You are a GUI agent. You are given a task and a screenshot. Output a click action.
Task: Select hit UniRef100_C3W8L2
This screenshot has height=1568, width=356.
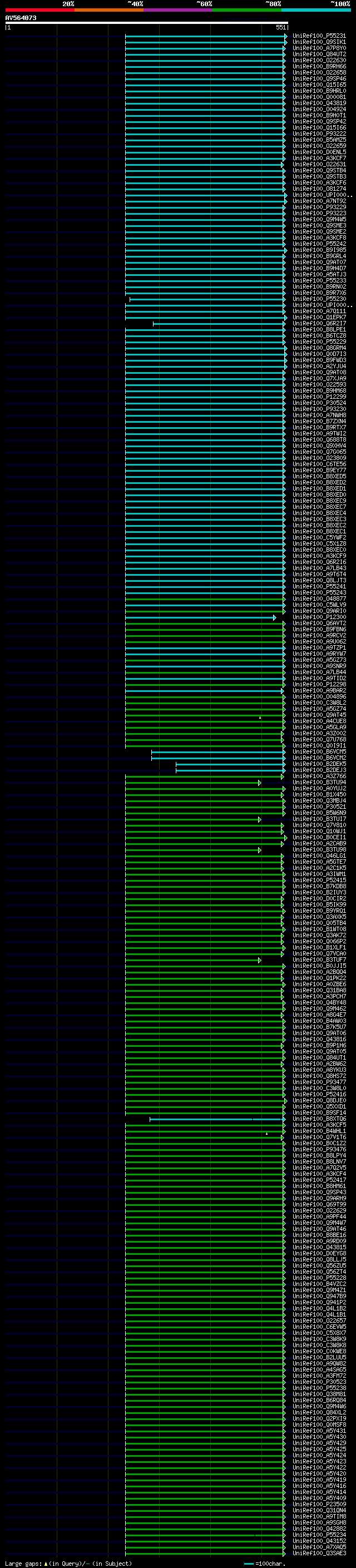[x=319, y=703]
